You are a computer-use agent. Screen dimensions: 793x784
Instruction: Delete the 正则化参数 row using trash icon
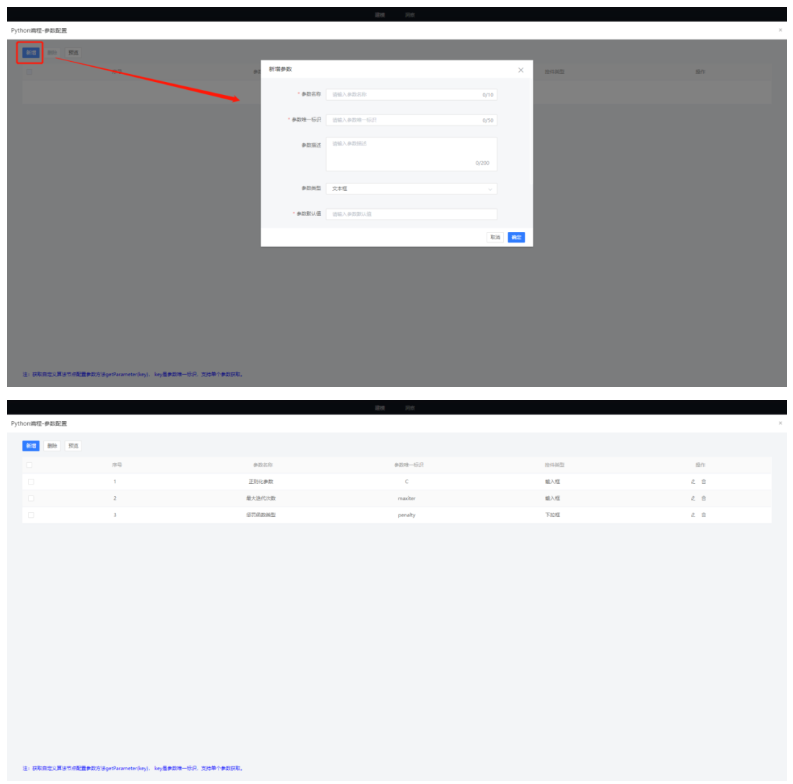pos(704,481)
